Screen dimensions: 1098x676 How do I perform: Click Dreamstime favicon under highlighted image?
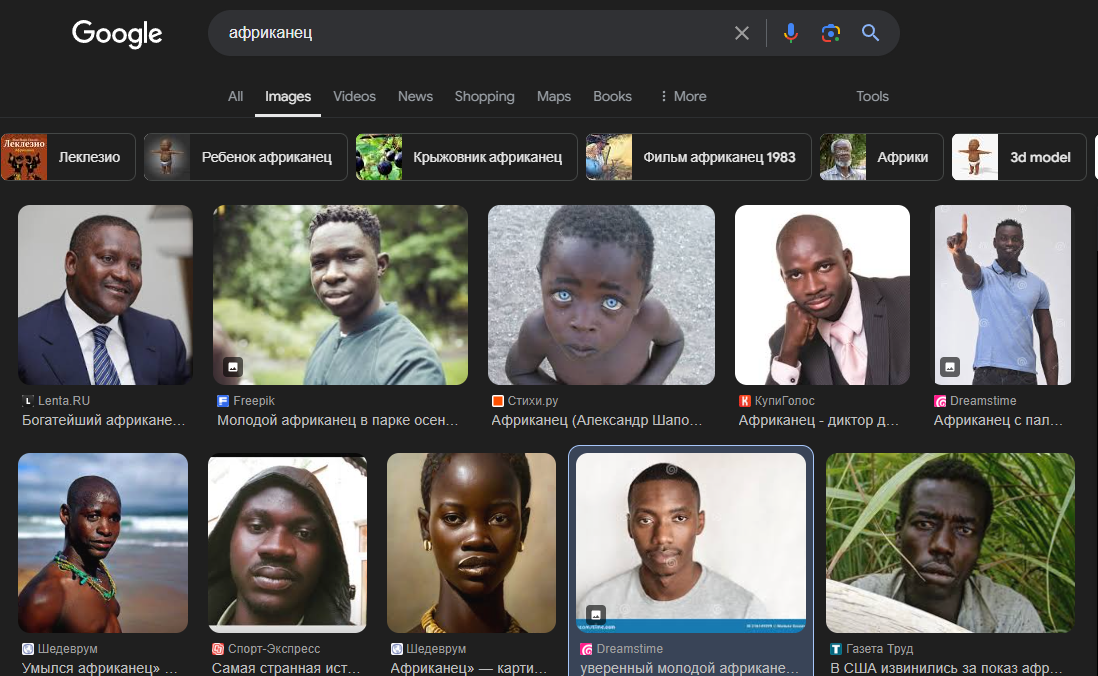tap(587, 649)
